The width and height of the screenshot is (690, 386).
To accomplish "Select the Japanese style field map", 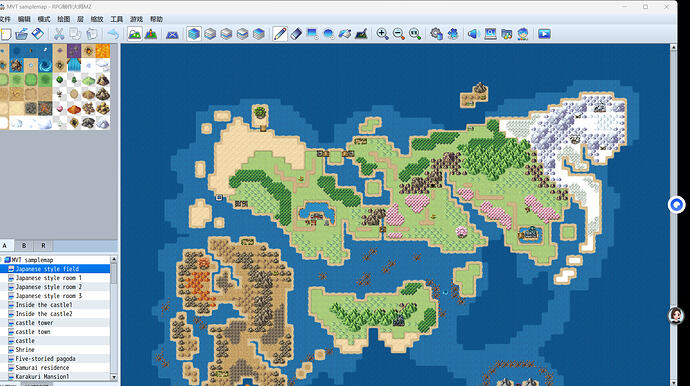I will [55, 269].
